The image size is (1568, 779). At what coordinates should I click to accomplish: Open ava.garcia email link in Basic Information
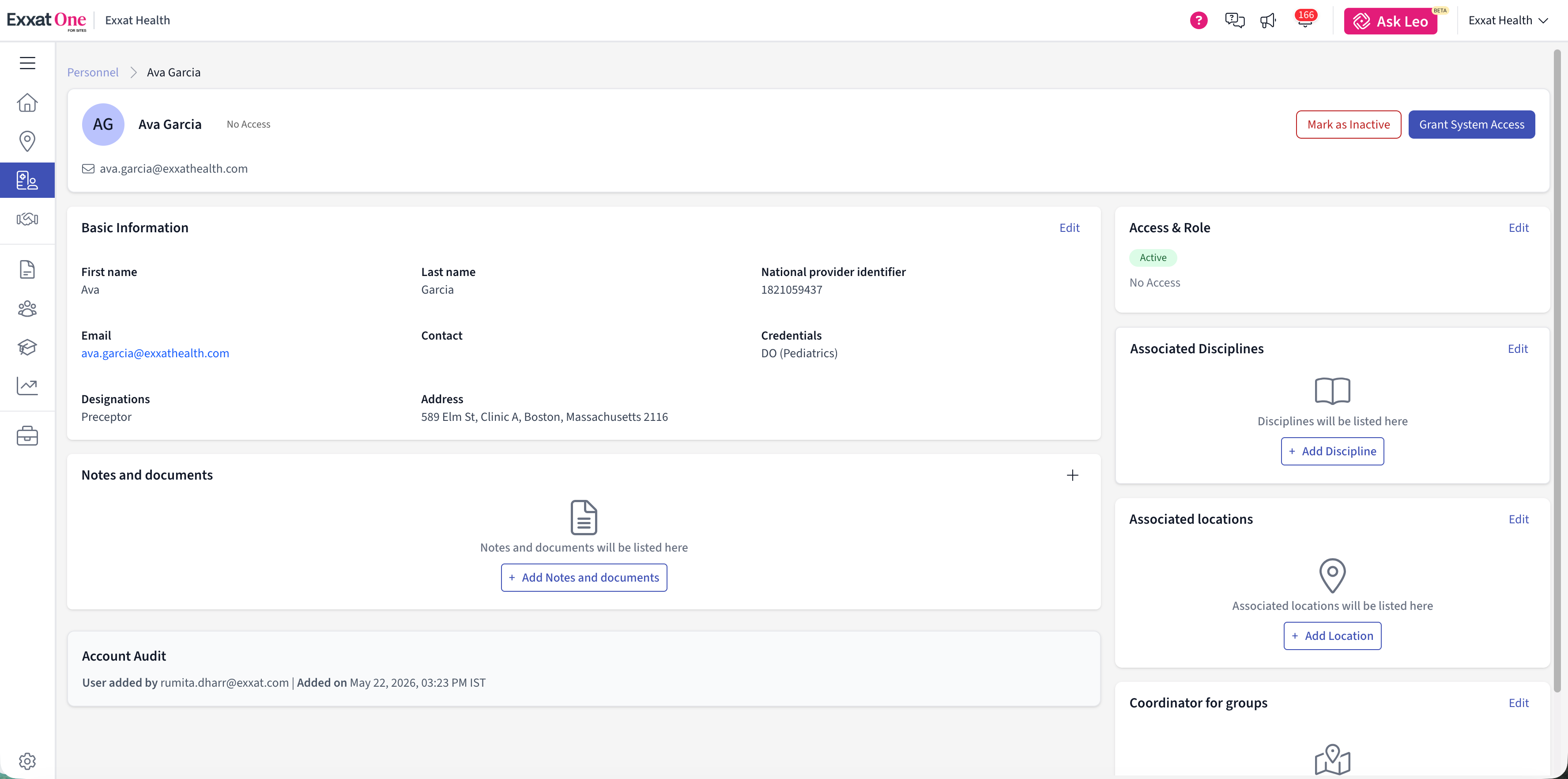(x=155, y=353)
